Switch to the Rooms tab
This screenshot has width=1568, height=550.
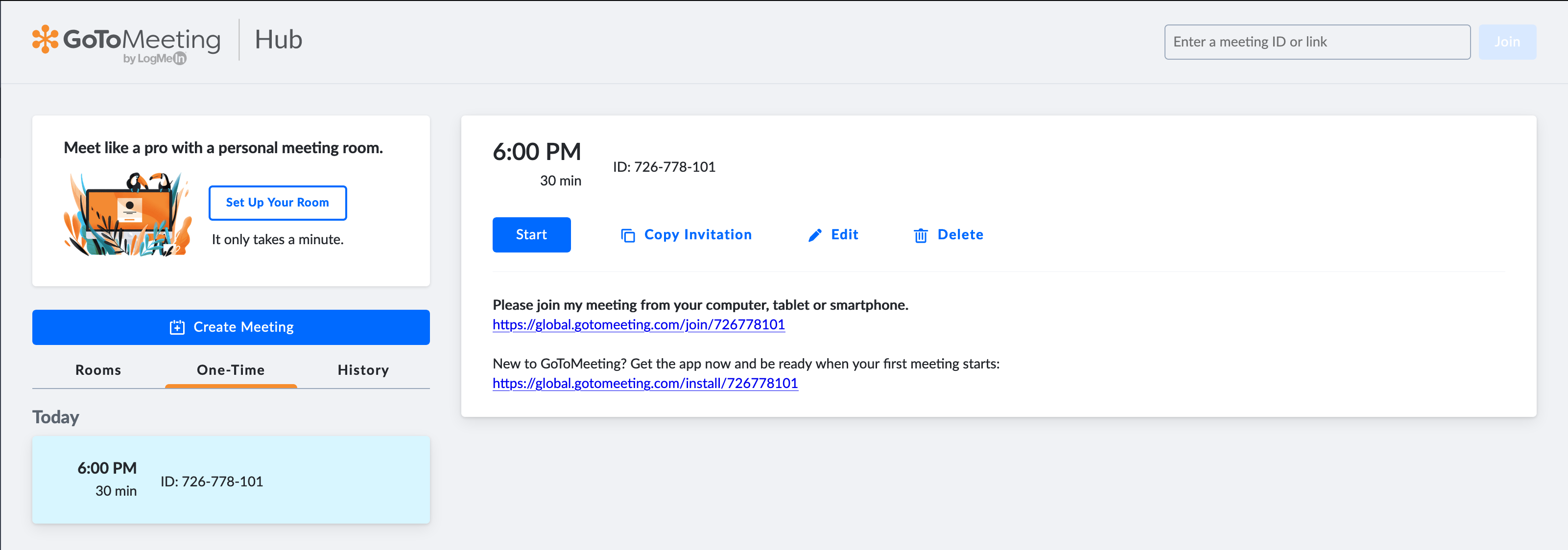(98, 370)
